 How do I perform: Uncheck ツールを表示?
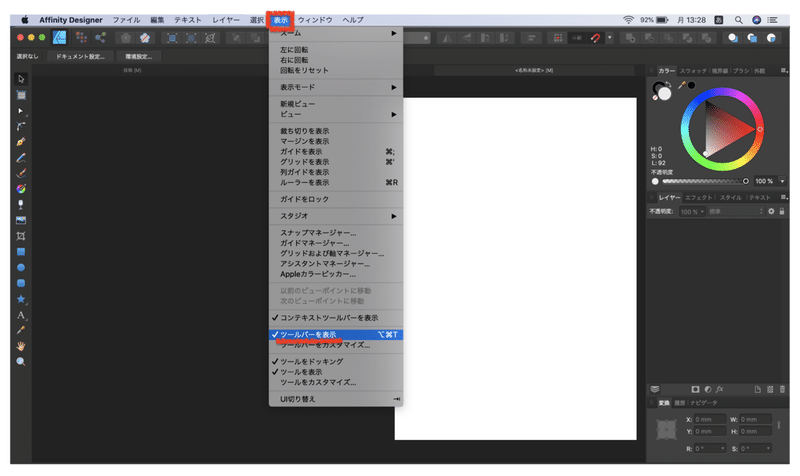336,372
